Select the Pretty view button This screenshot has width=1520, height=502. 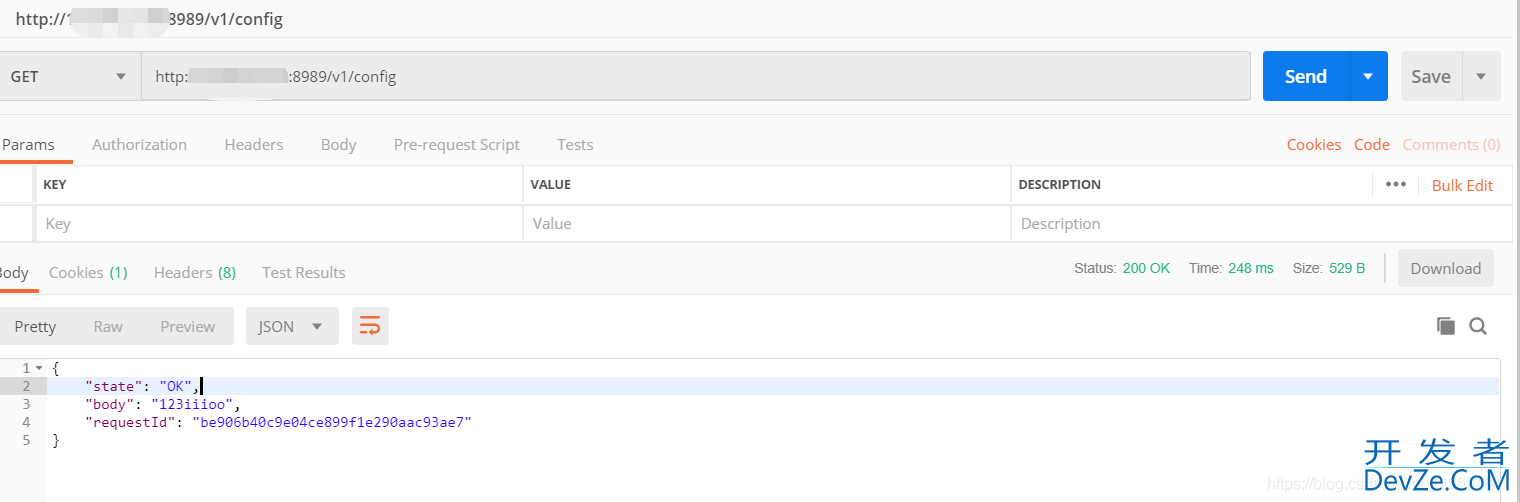35,326
